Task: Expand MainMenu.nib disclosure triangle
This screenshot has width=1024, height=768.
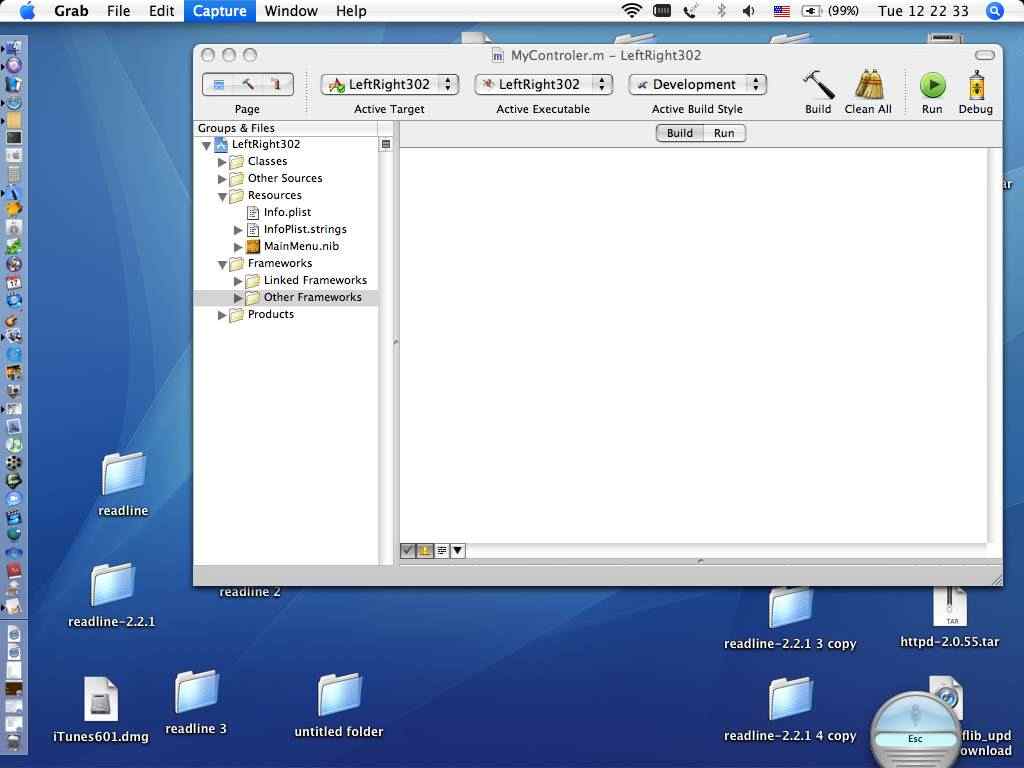Action: 238,247
